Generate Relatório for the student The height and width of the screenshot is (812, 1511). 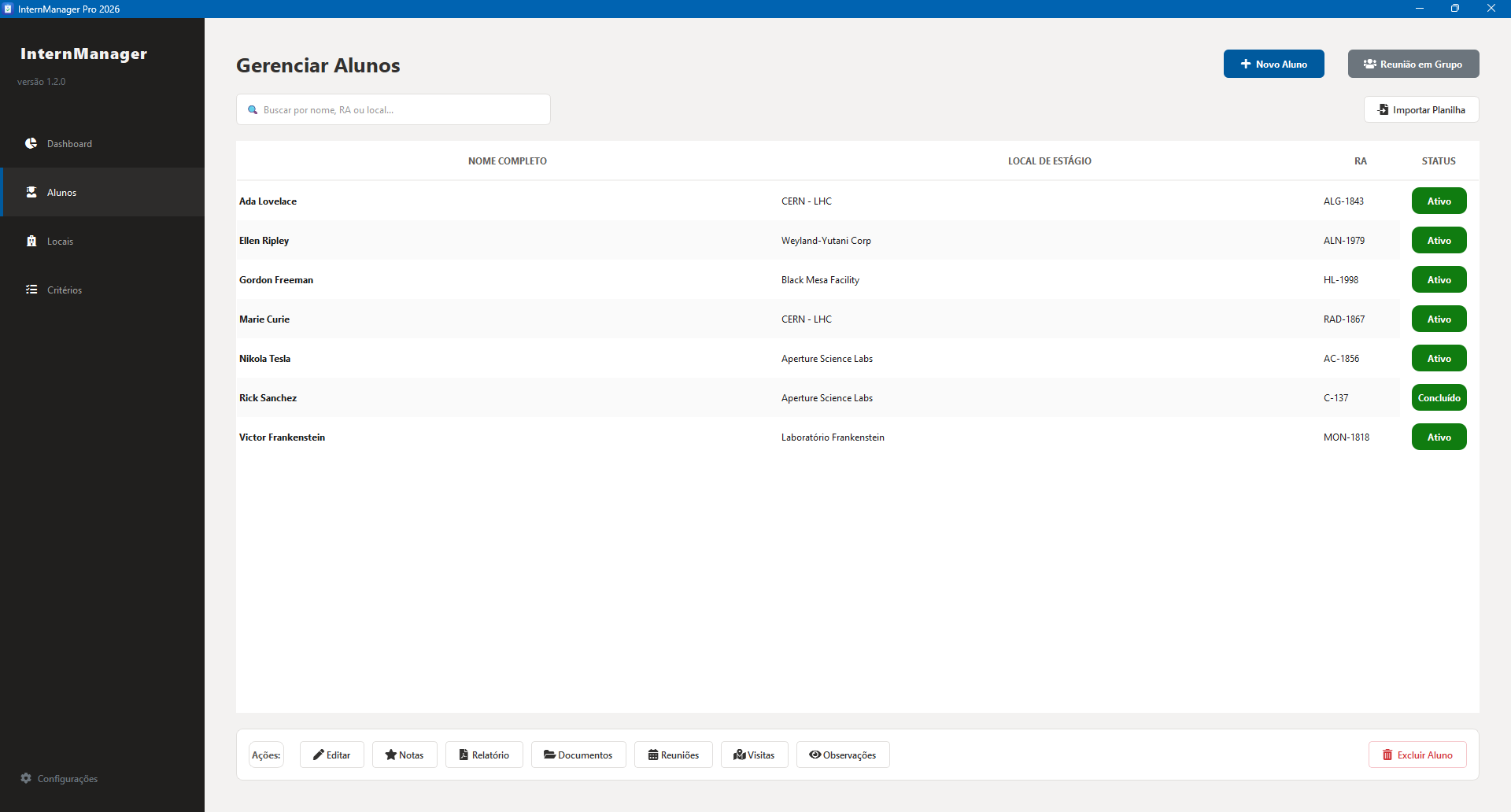(x=484, y=755)
